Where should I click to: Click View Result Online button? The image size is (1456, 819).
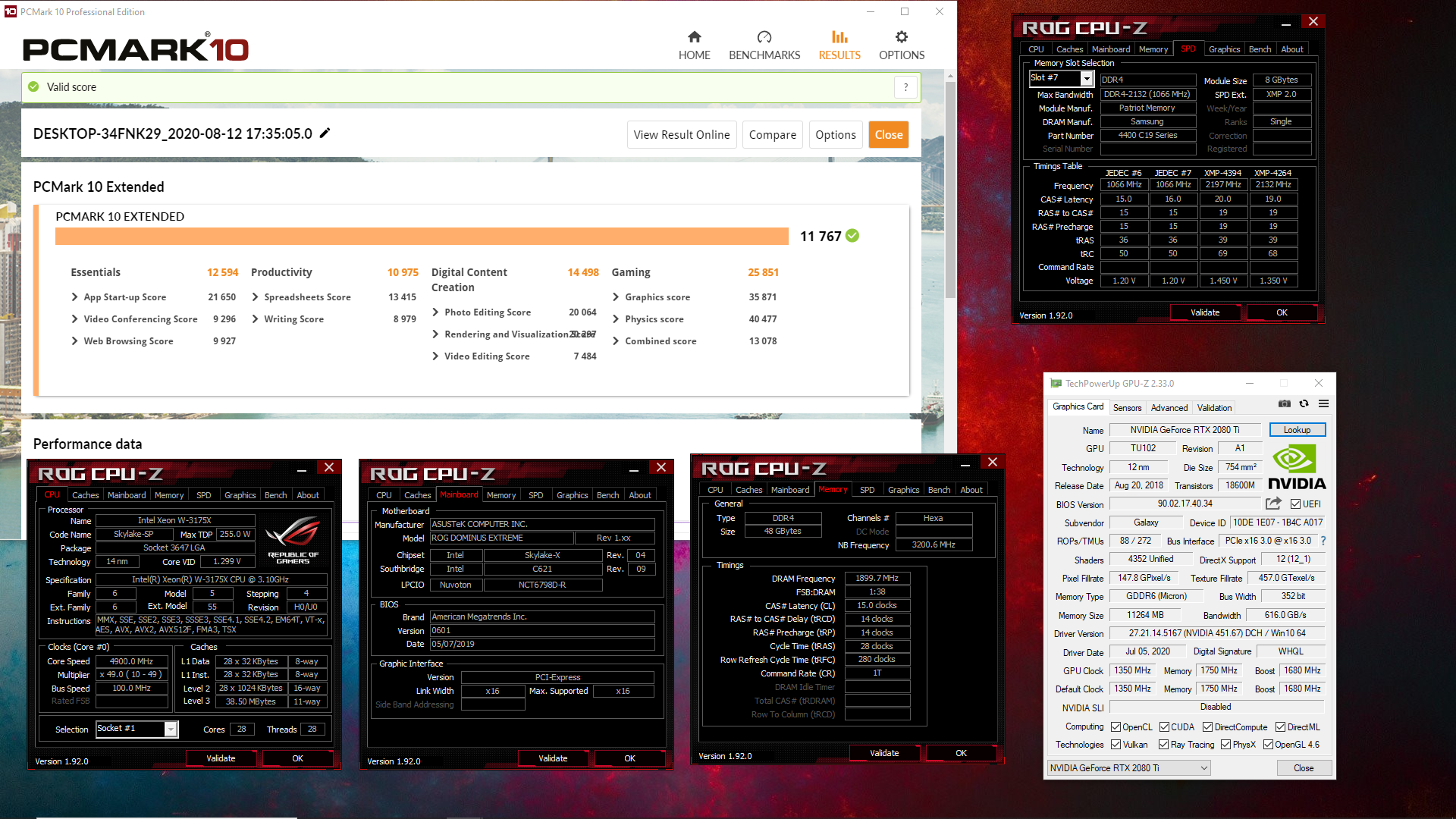(x=682, y=135)
